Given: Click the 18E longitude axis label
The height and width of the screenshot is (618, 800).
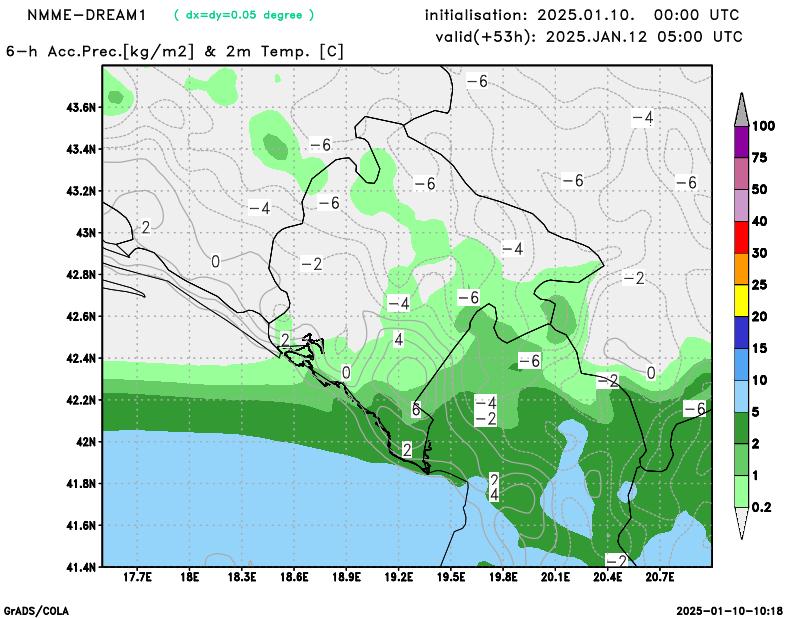Looking at the screenshot, I should point(189,577).
